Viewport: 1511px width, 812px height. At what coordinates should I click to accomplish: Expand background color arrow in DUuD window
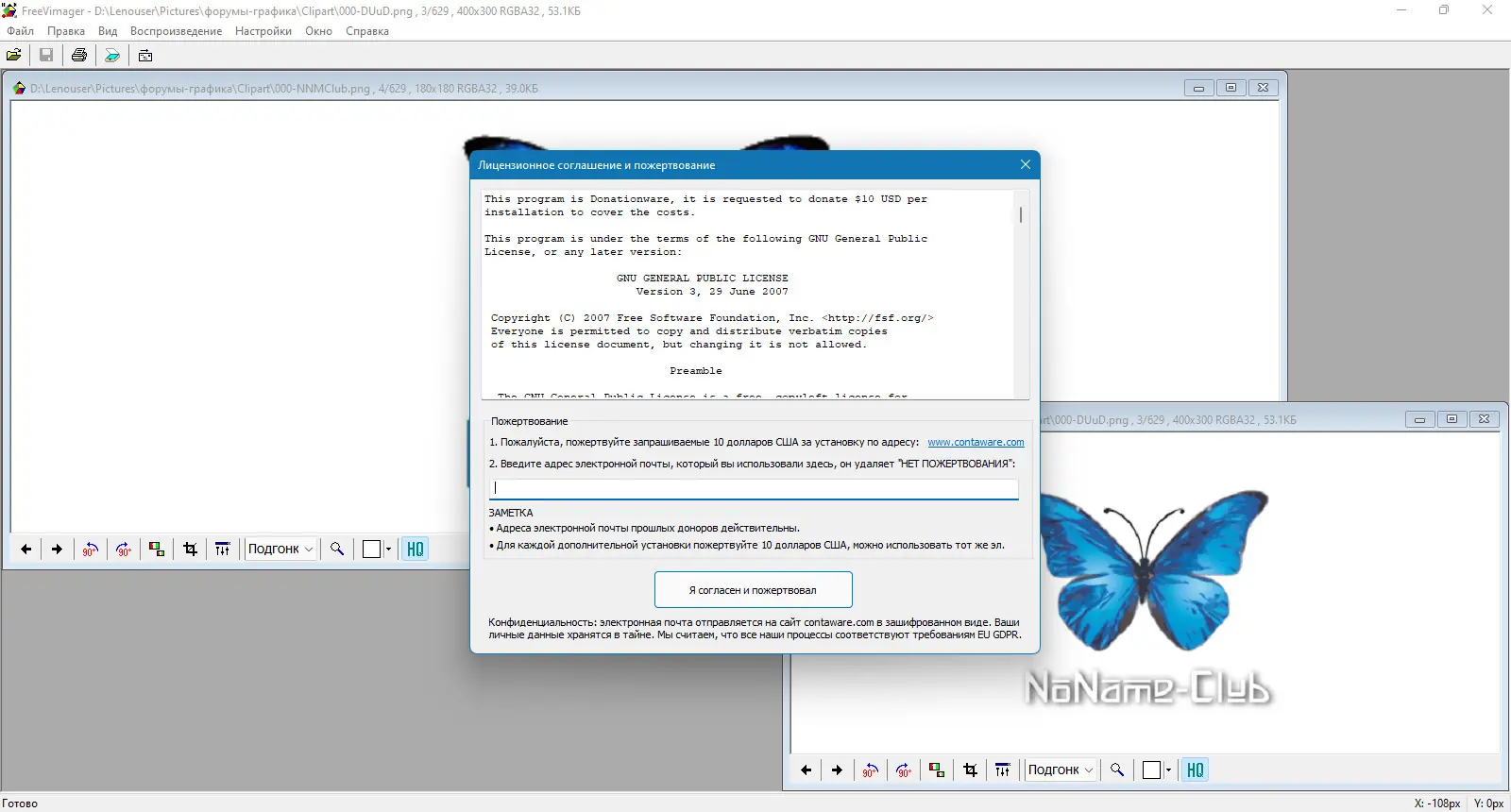pos(1168,770)
